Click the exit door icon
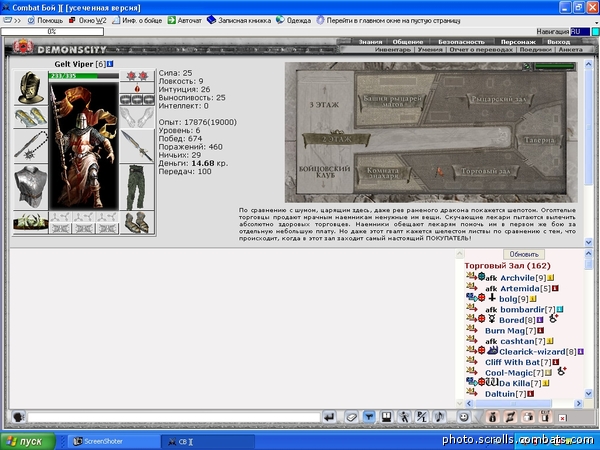The image size is (600, 450). click(545, 417)
